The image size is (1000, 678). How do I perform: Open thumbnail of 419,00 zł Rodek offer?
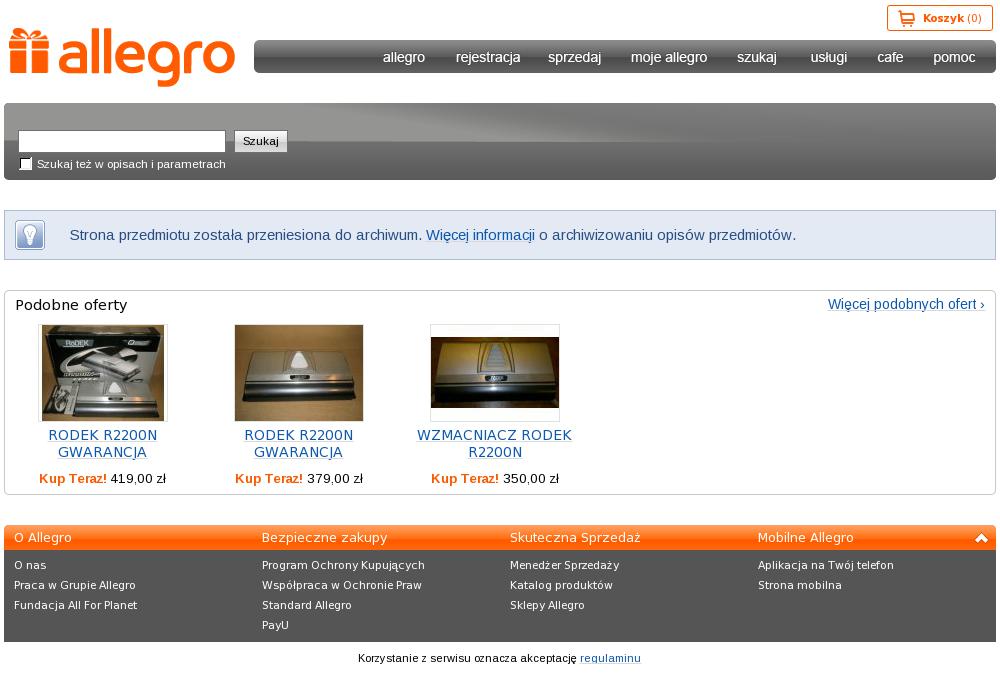[x=103, y=373]
